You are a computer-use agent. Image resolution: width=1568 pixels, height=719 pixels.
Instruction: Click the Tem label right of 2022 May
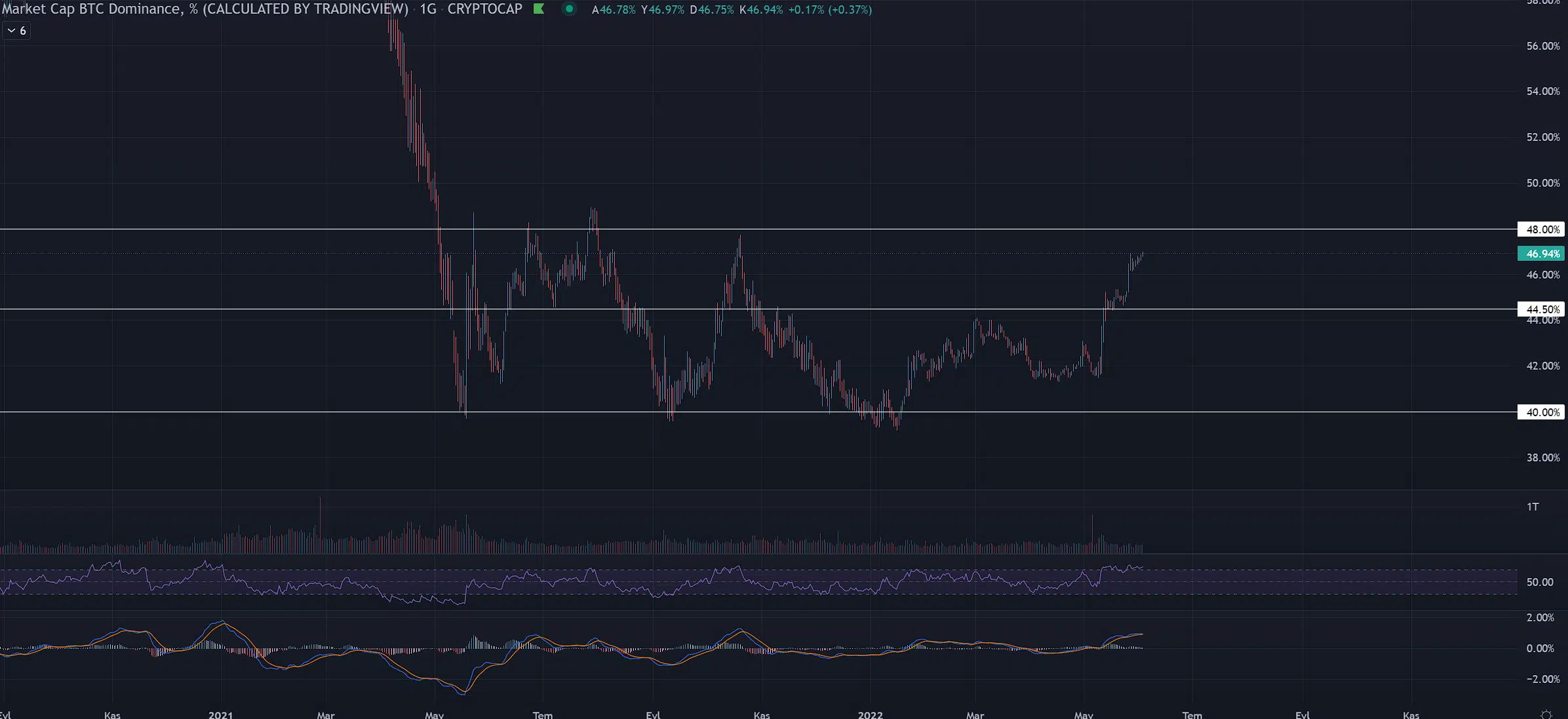click(1192, 714)
